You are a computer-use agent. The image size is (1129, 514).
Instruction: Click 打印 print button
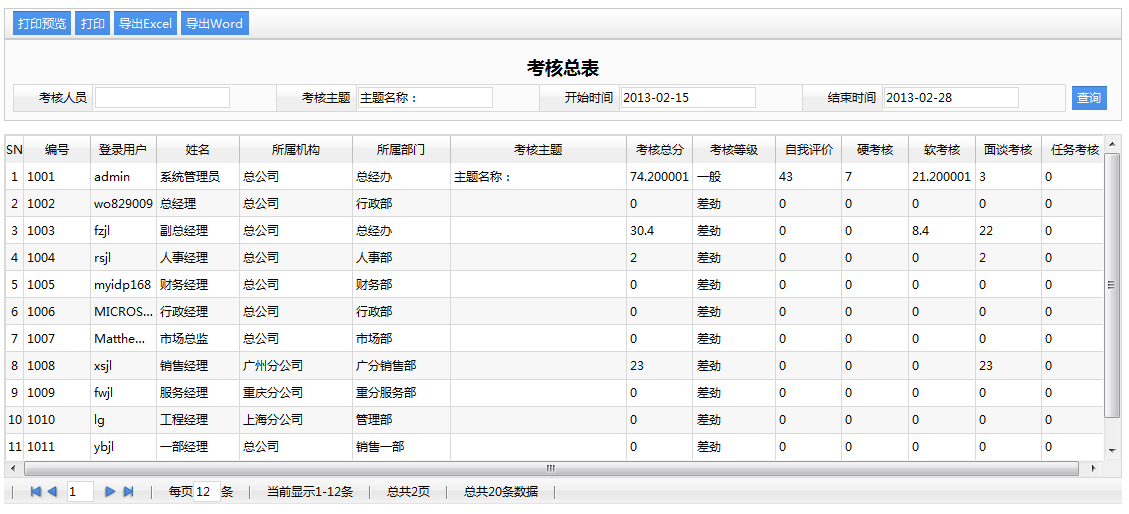click(x=93, y=24)
